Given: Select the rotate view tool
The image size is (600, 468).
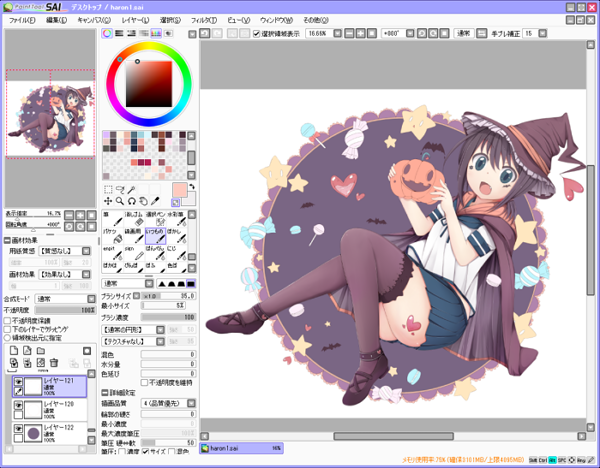Looking at the screenshot, I should (132, 201).
